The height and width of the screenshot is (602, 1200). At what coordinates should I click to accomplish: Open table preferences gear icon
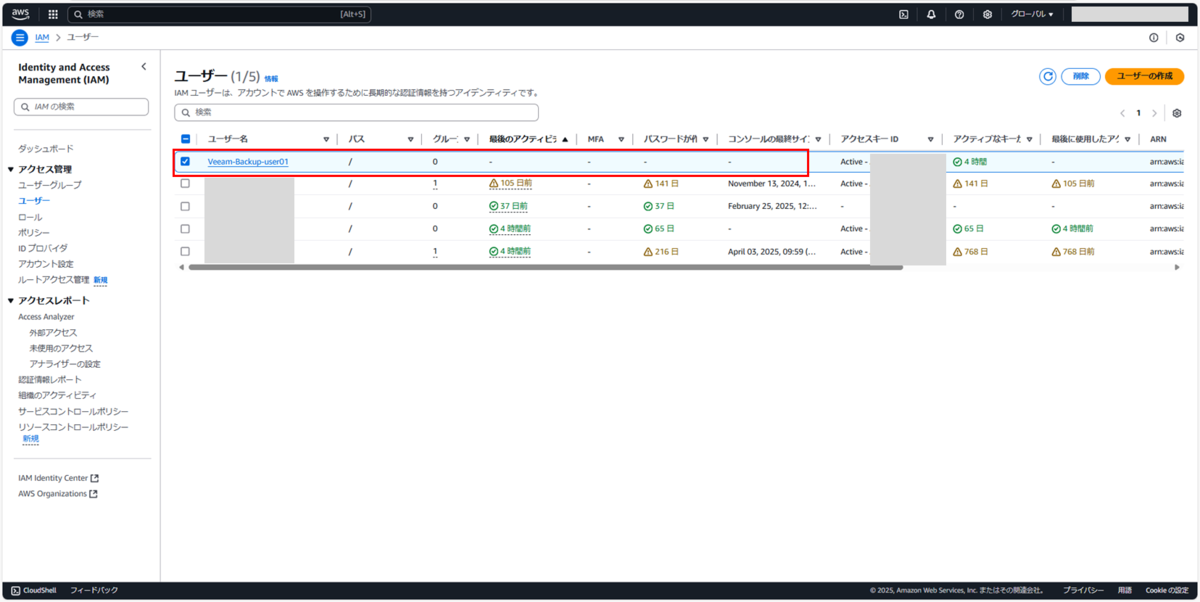pos(1177,113)
